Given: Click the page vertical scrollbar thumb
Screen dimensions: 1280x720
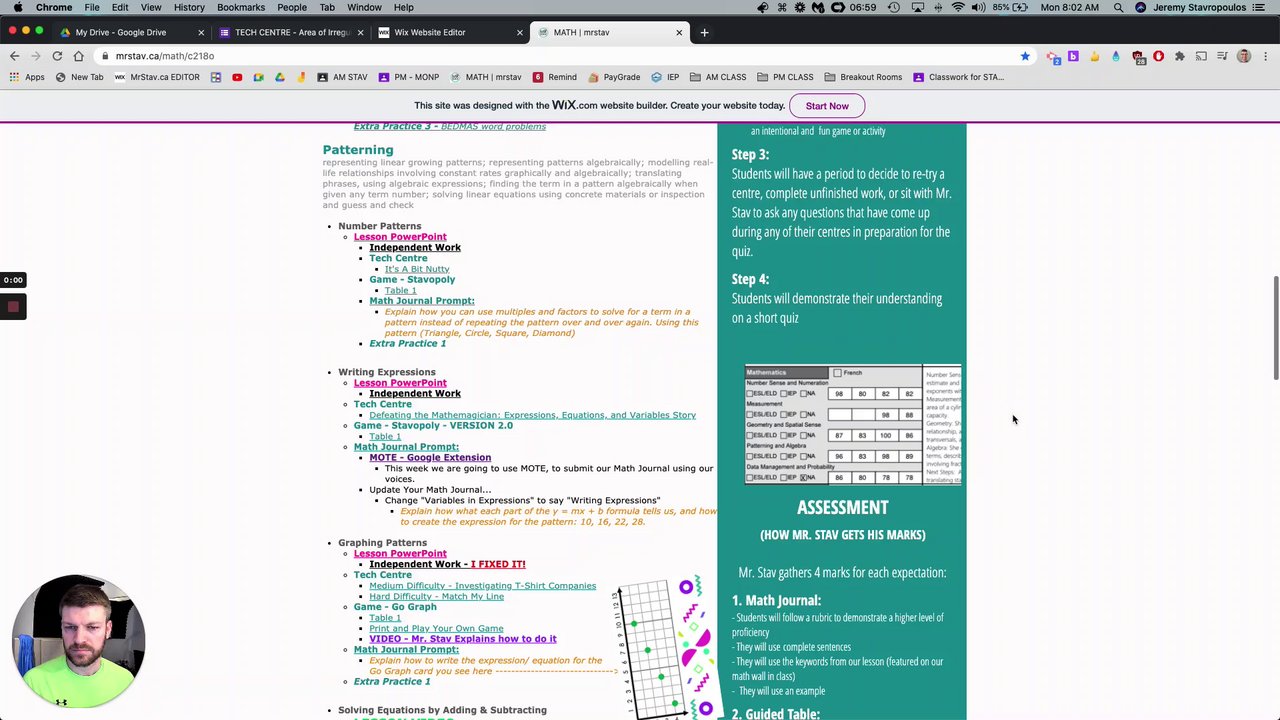Looking at the screenshot, I should click(x=1275, y=327).
